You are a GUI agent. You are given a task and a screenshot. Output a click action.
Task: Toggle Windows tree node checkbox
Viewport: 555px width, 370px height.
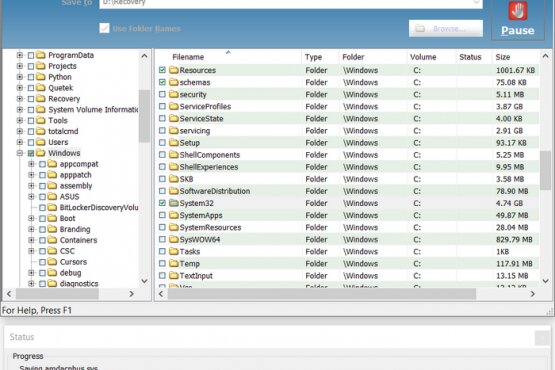[x=31, y=153]
